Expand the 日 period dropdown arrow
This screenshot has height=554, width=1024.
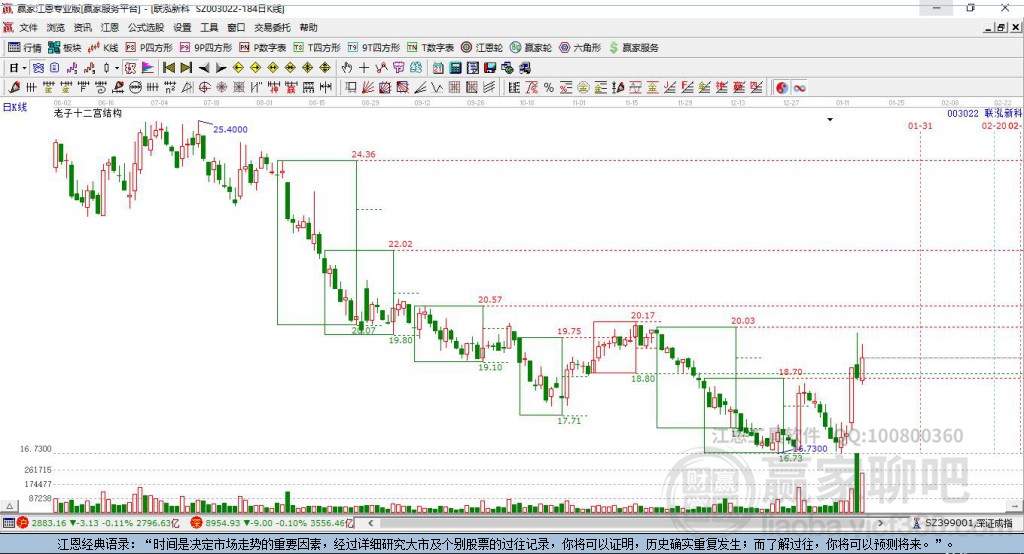(25, 68)
